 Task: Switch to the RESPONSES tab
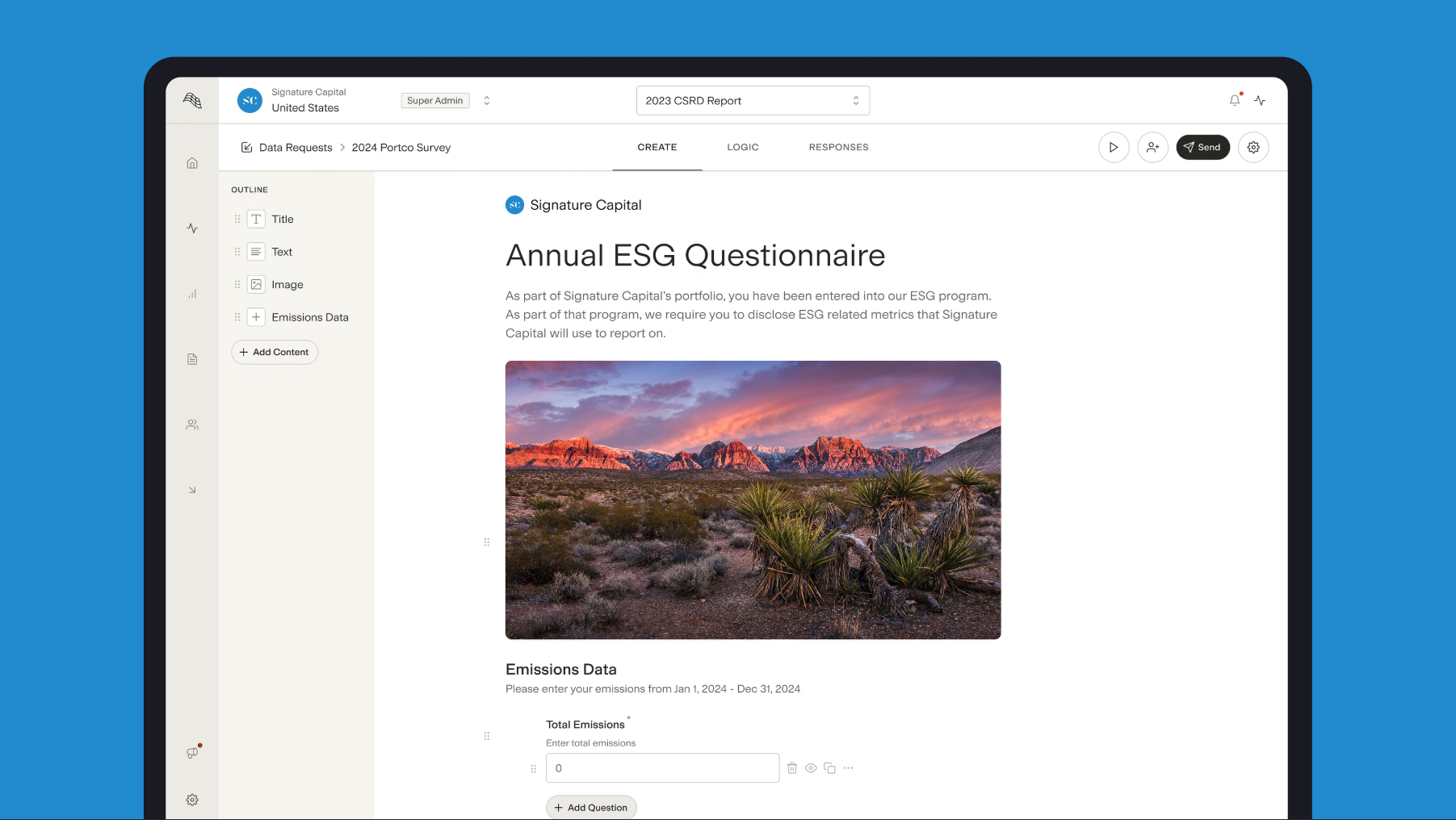(x=838, y=147)
